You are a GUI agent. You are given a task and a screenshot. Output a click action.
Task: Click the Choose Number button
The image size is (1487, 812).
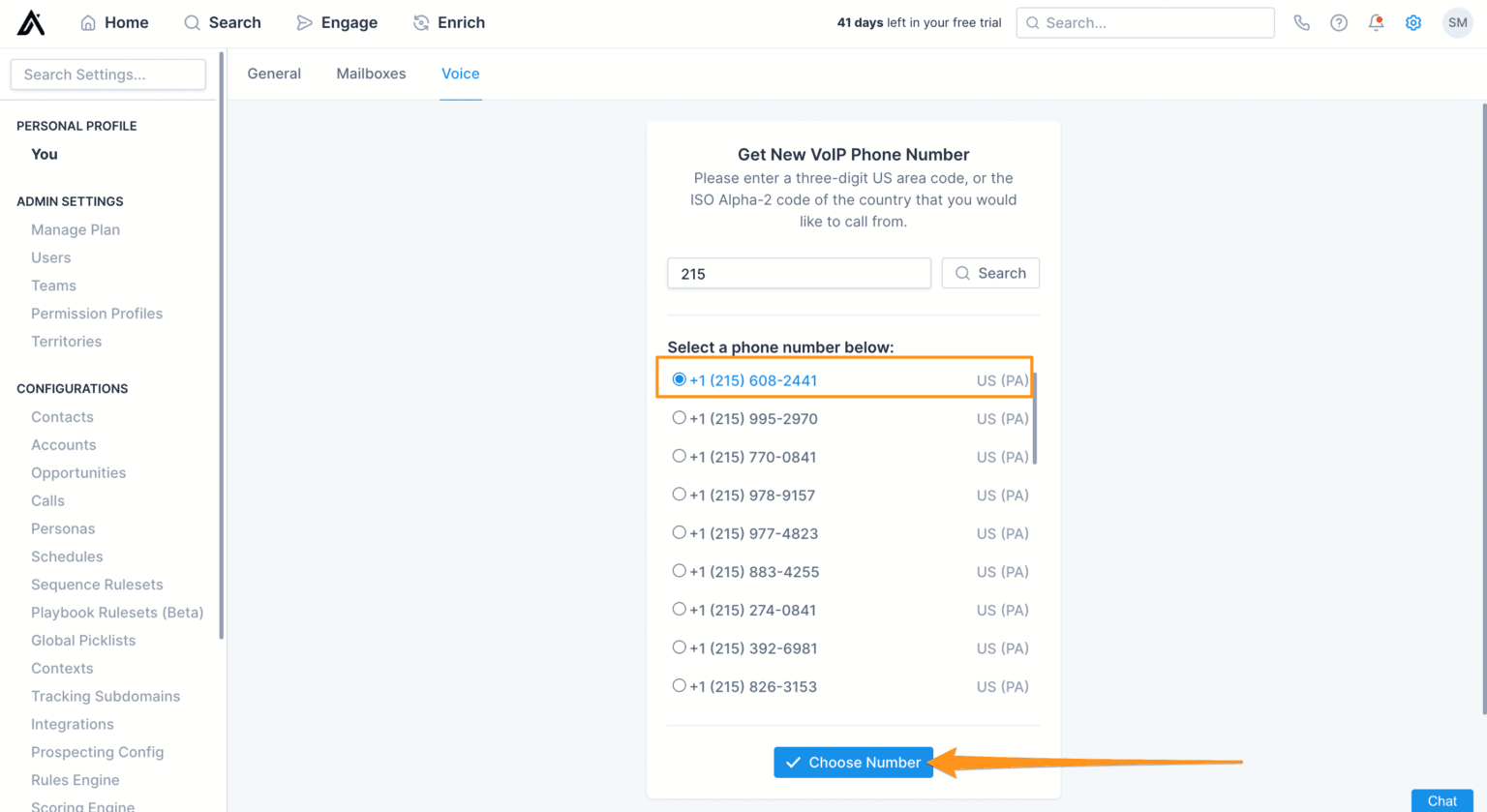[853, 763]
